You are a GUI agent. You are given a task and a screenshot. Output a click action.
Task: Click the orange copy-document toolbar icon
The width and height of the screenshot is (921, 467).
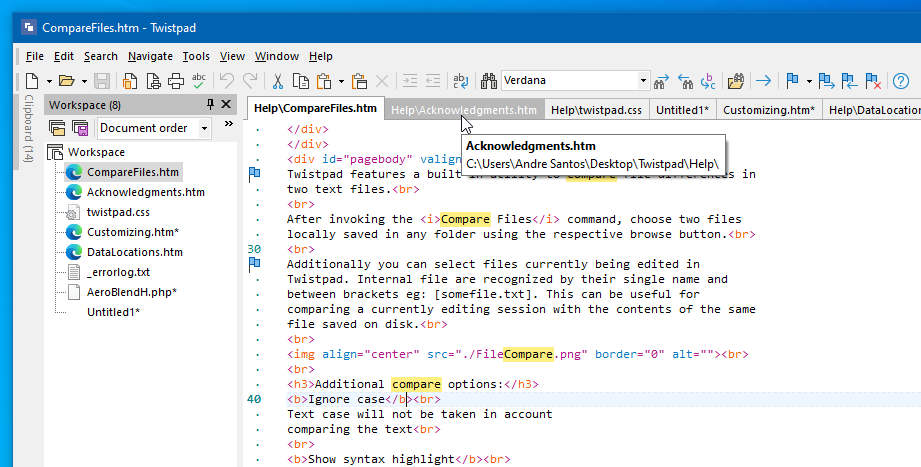[x=130, y=80]
